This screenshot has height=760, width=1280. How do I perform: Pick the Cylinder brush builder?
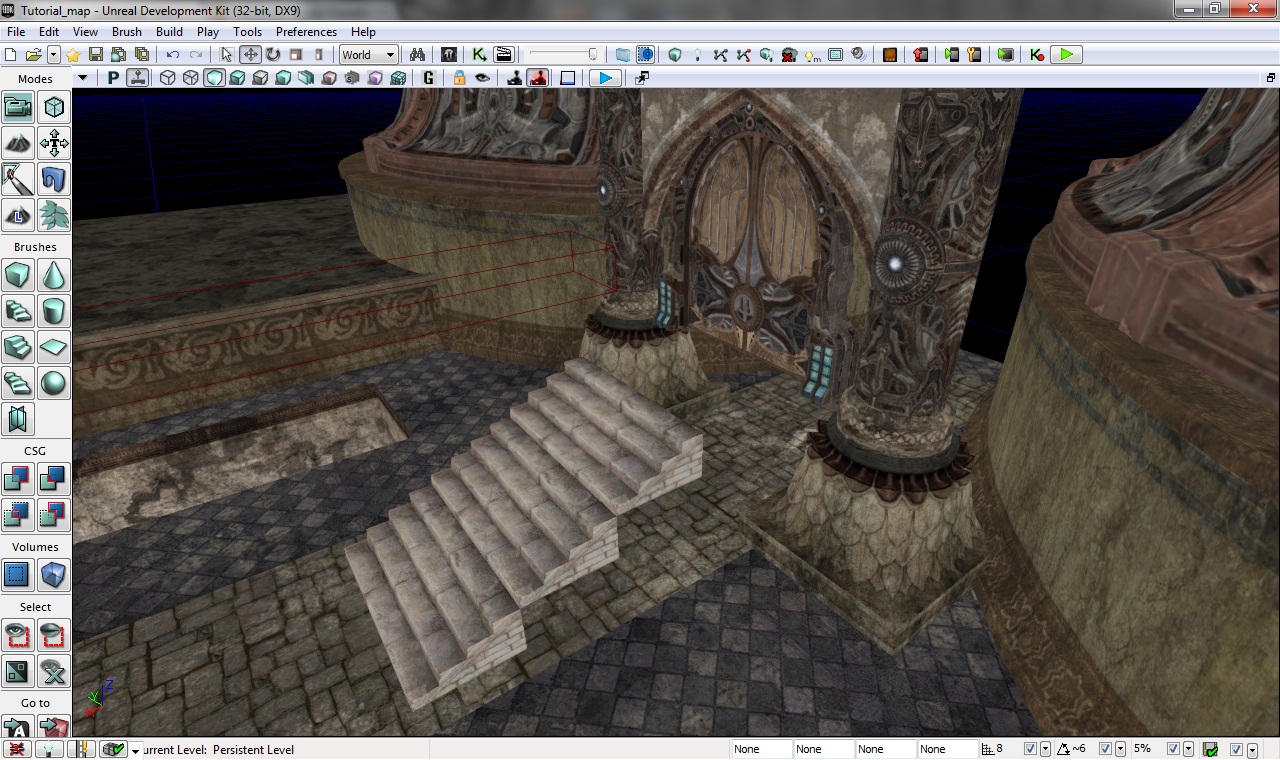coord(54,311)
